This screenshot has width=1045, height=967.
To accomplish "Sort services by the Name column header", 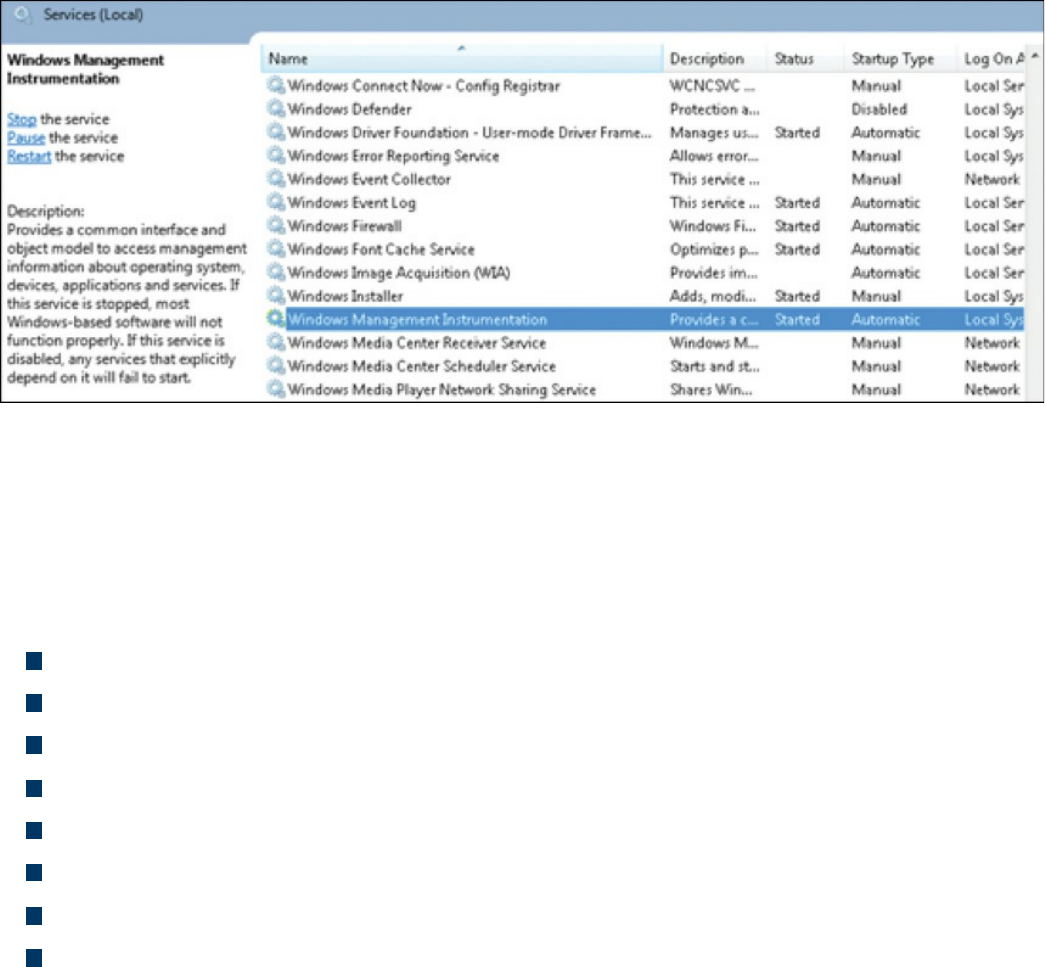I will pos(461,59).
